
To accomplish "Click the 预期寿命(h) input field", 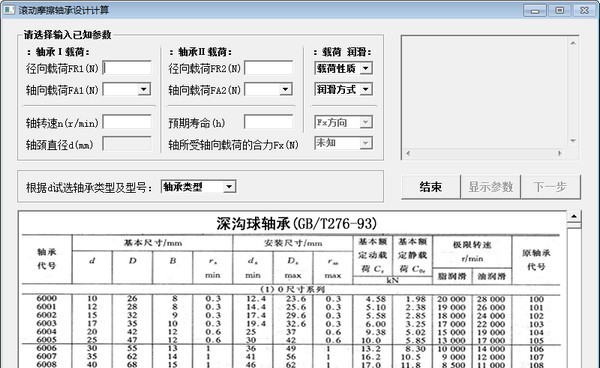I will [269, 122].
